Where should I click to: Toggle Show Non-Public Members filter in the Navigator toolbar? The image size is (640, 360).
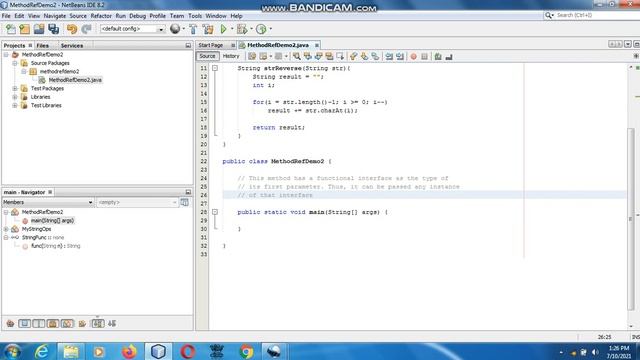tap(53, 324)
